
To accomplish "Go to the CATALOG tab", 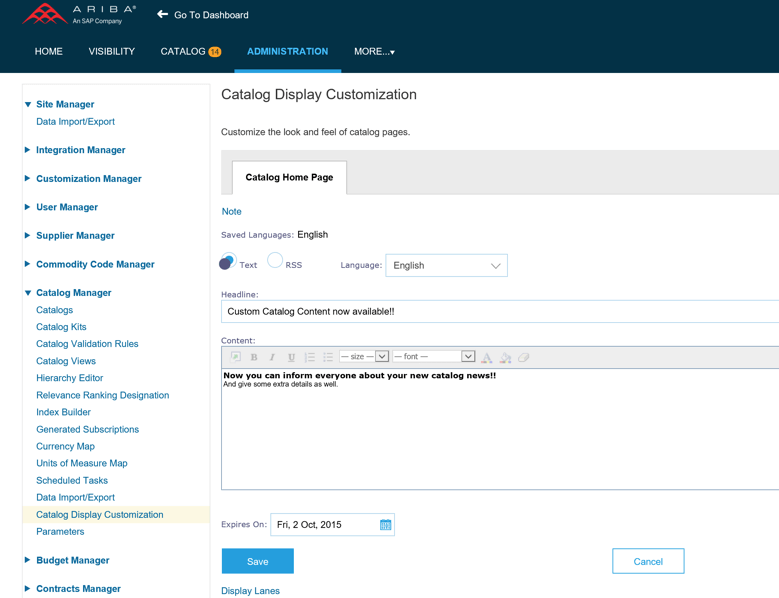I will coord(183,52).
